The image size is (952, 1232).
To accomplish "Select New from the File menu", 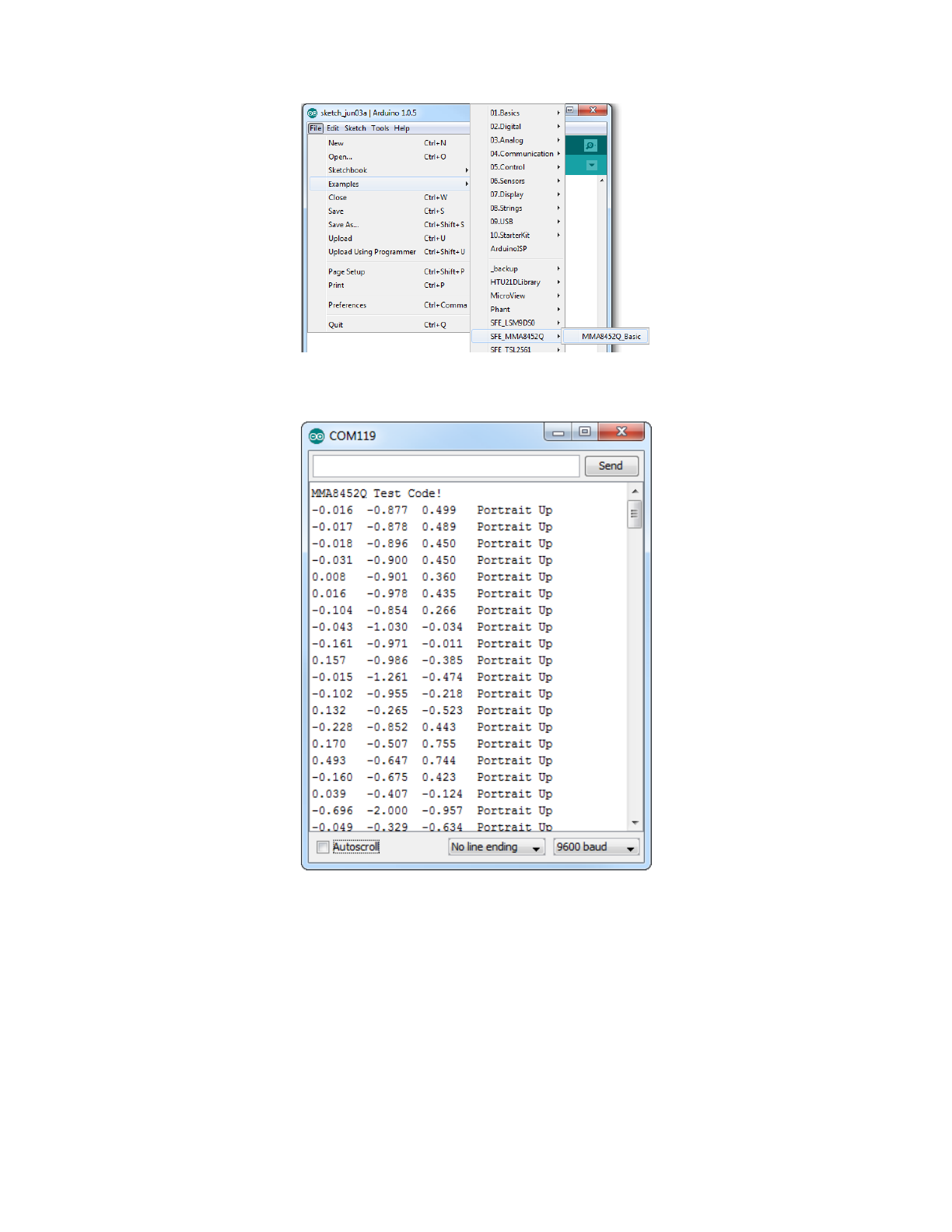I will [x=389, y=143].
